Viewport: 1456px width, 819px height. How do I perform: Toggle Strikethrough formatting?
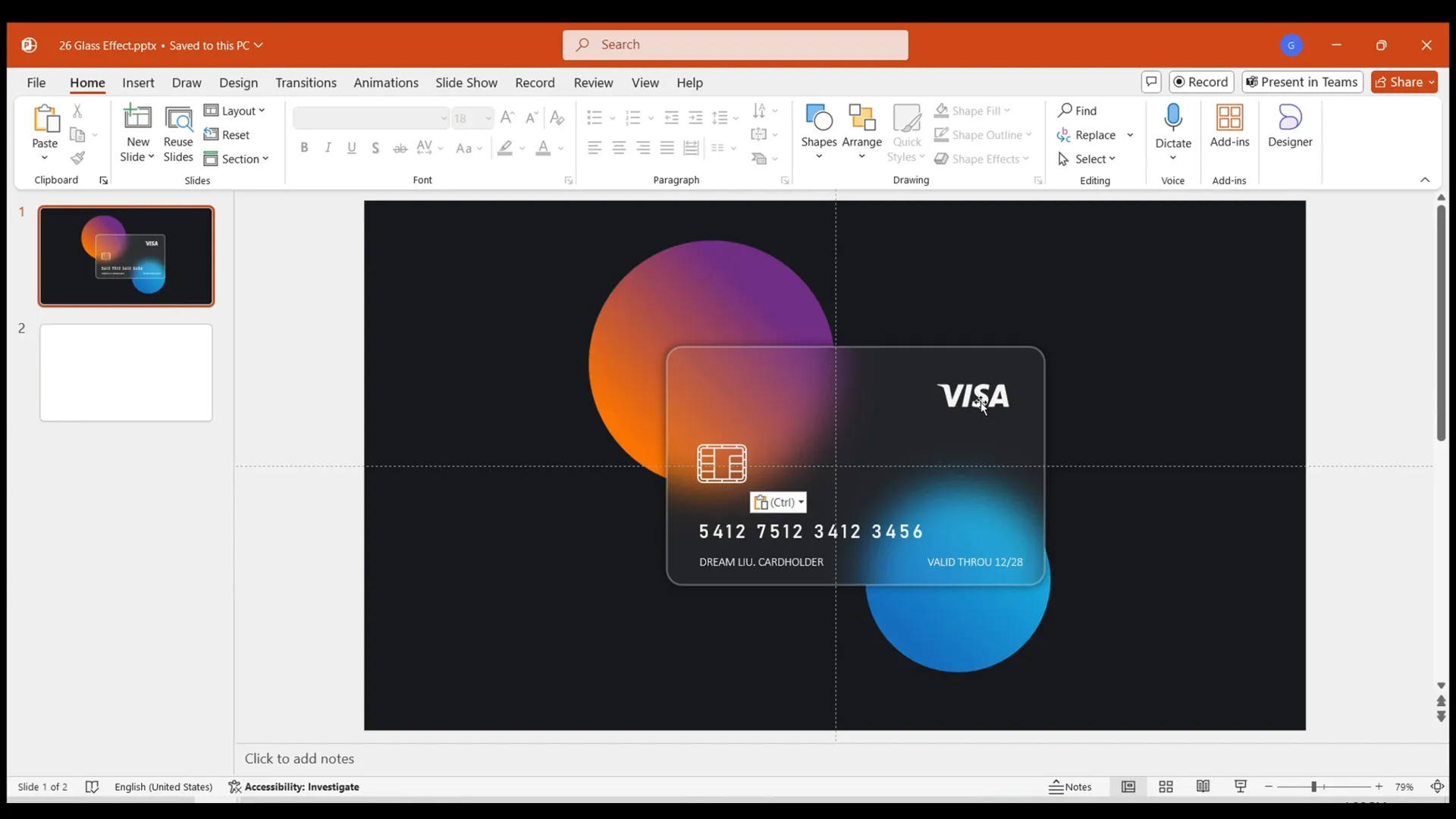400,148
